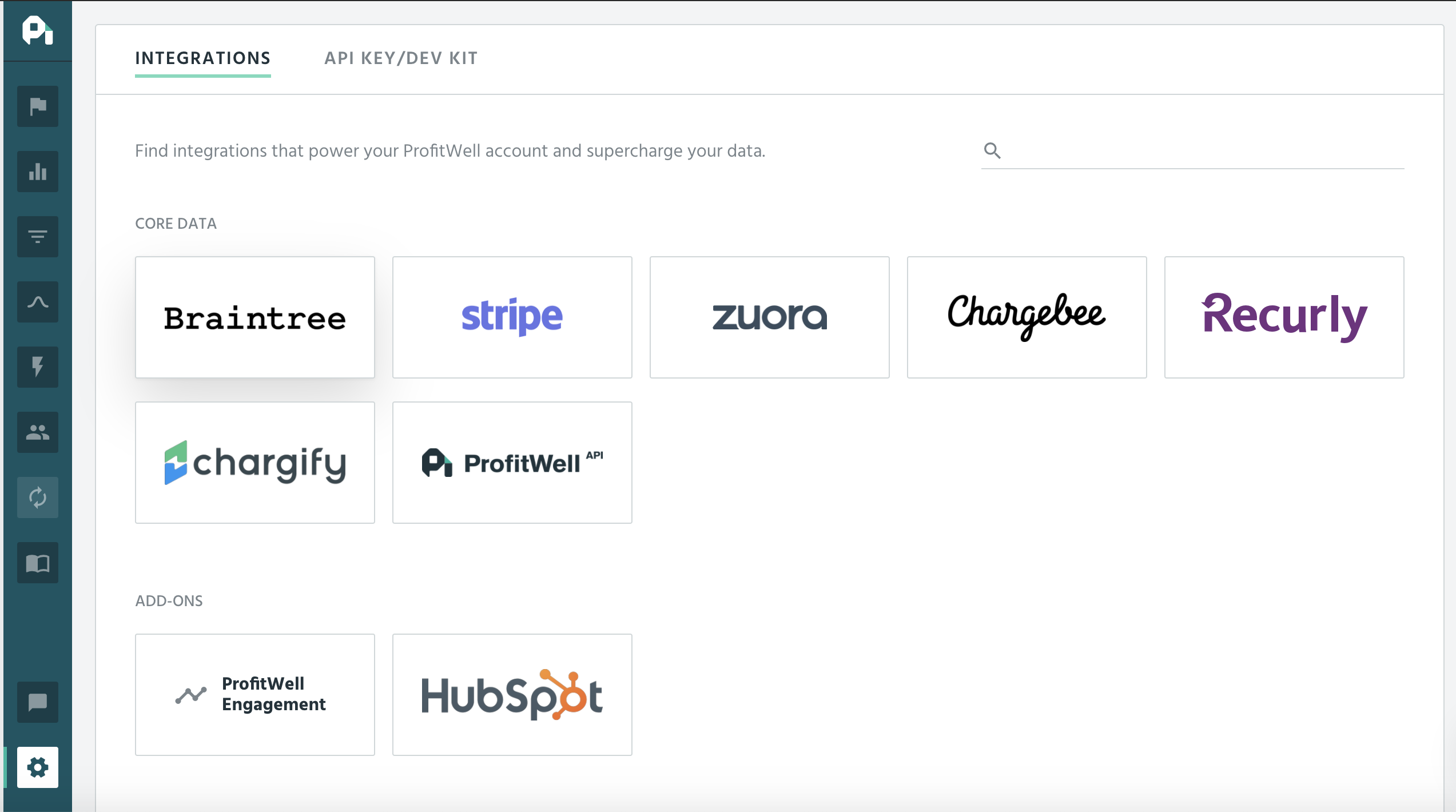Click the lightning bolt sidebar icon
This screenshot has width=1456, height=812.
(38, 367)
